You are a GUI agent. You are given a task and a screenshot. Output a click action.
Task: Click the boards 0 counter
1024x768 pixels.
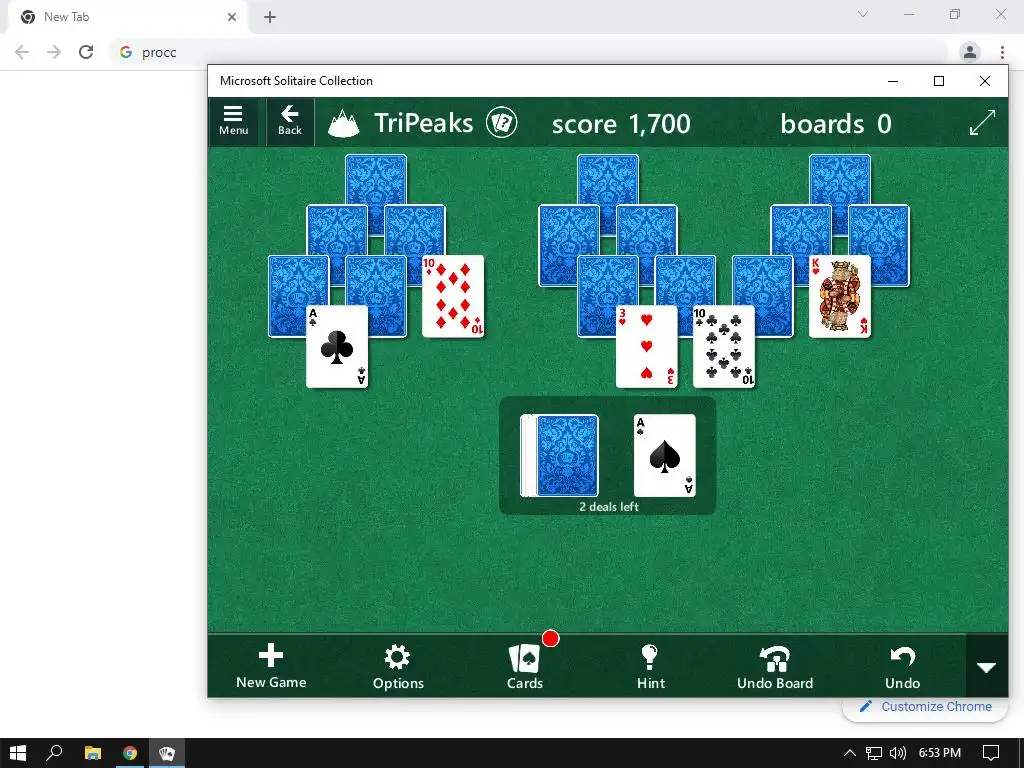tap(836, 123)
